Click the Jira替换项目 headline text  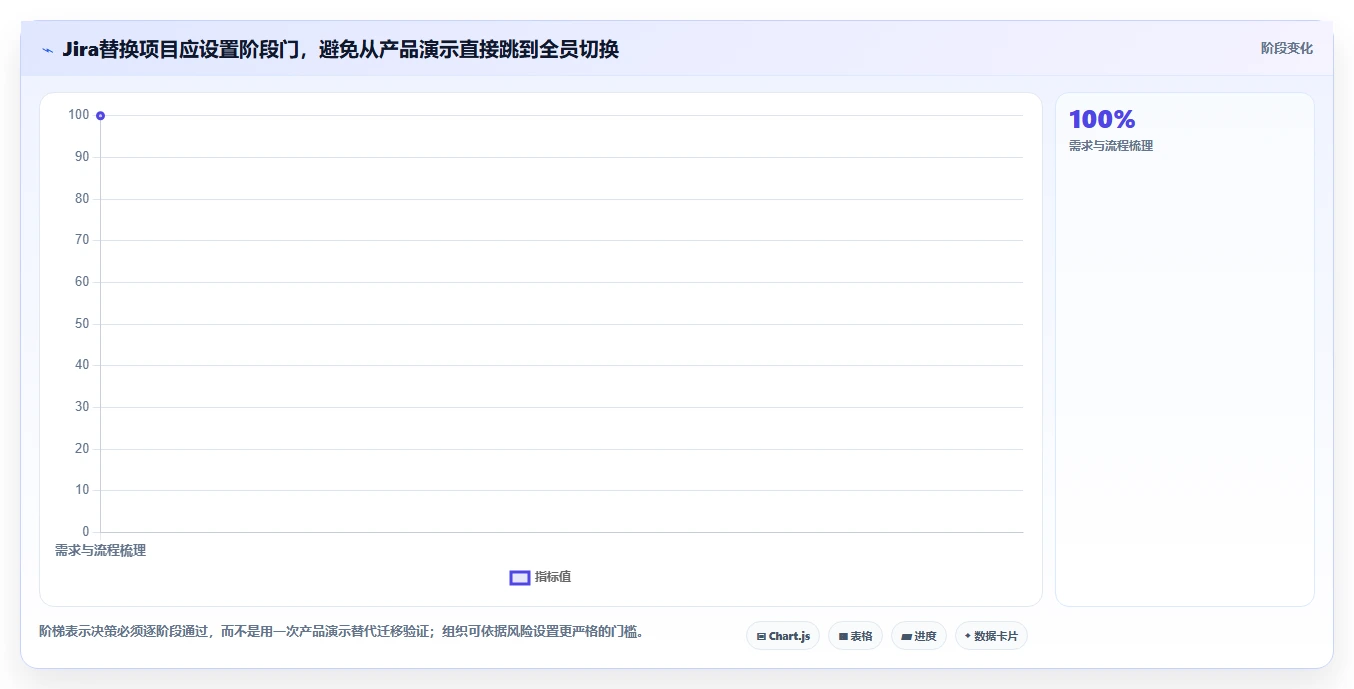(x=340, y=49)
